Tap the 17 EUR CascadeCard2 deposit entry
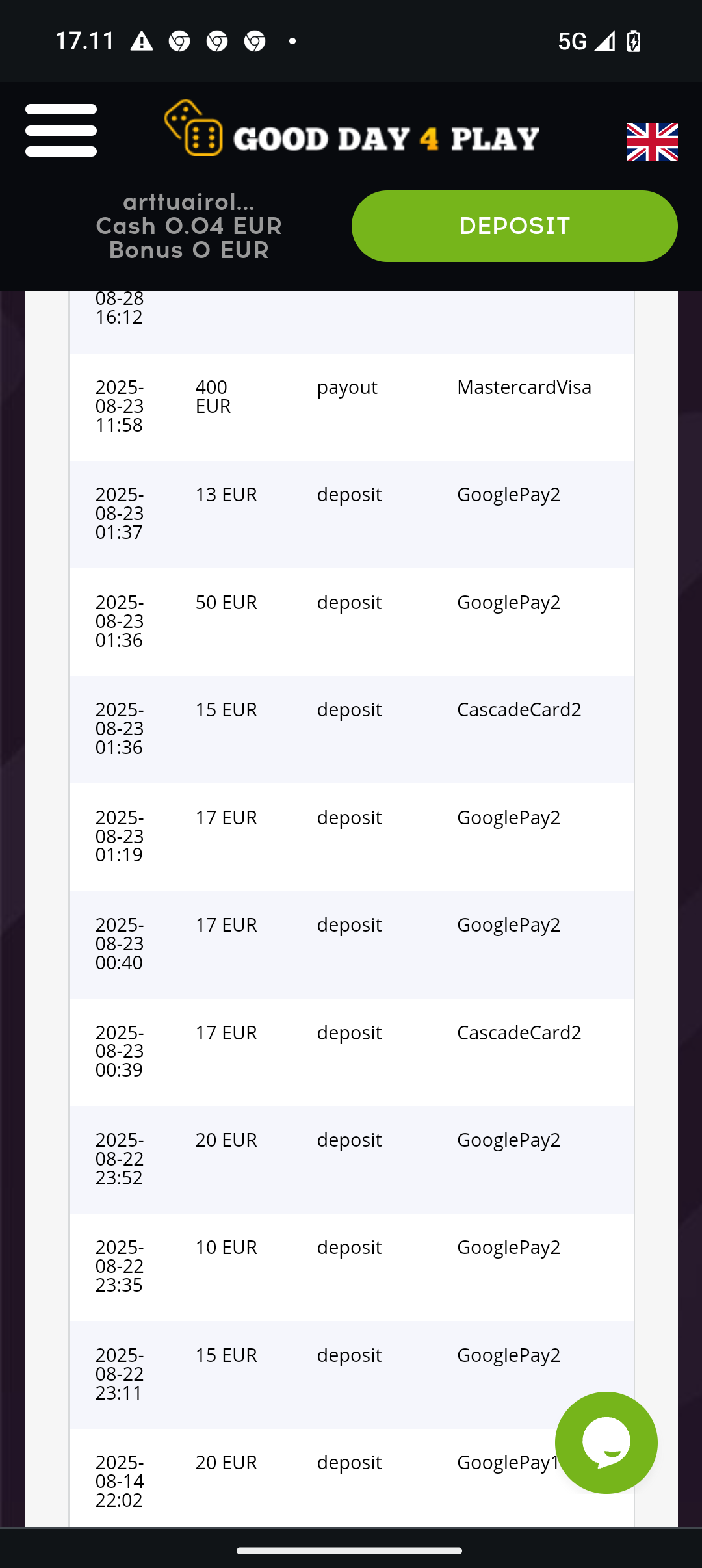Image resolution: width=702 pixels, height=1568 pixels. click(351, 1051)
